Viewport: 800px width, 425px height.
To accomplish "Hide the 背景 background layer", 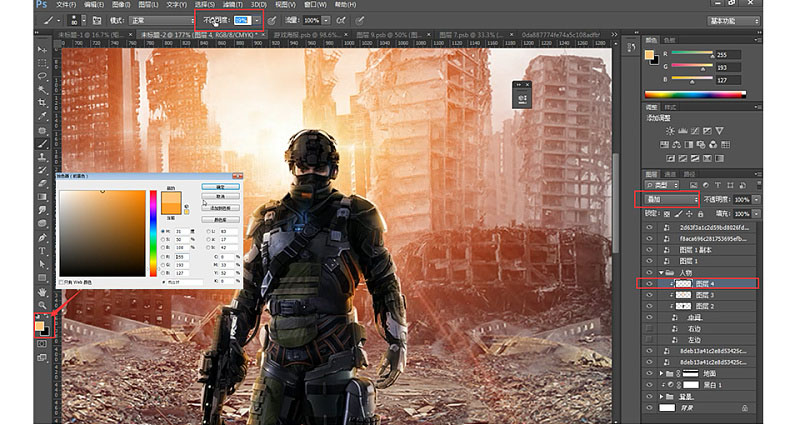I will [x=649, y=408].
